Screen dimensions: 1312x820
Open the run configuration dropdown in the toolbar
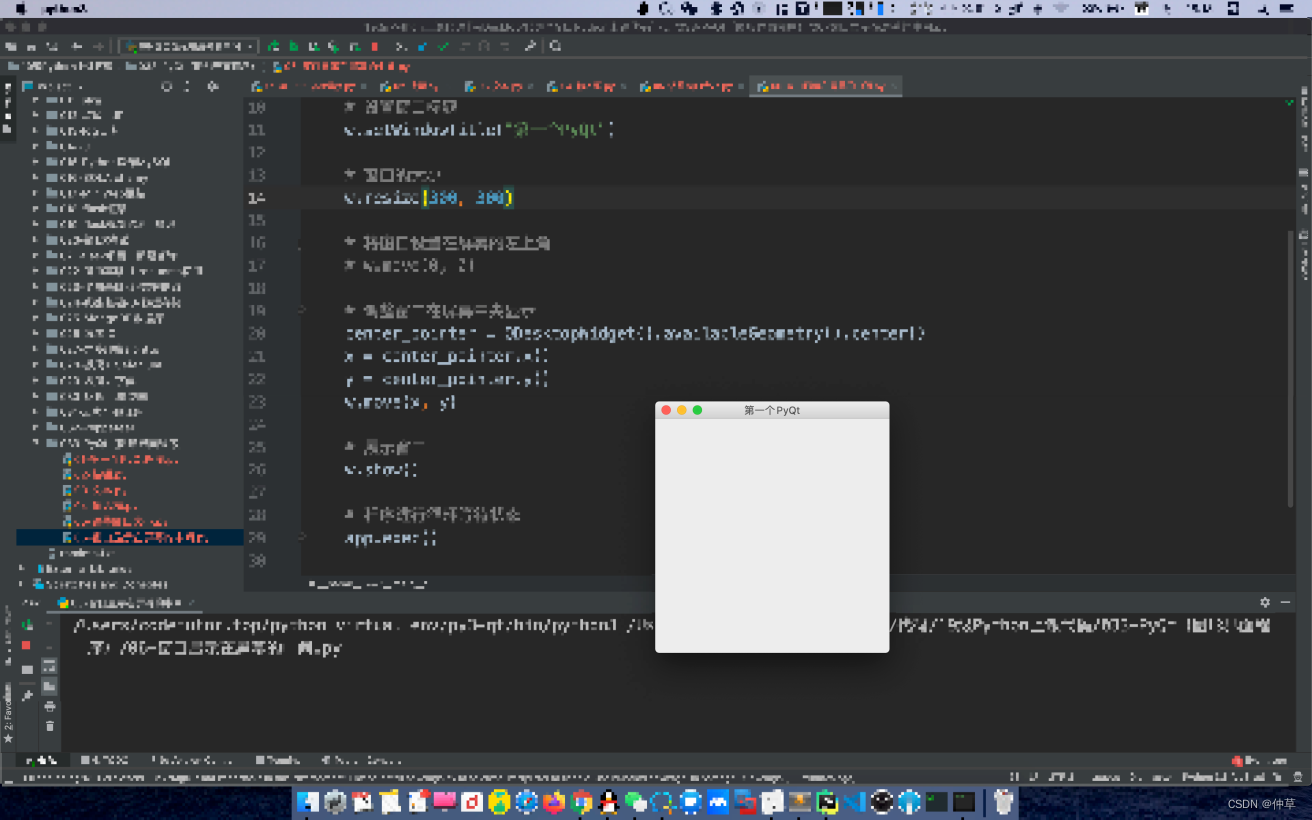190,46
